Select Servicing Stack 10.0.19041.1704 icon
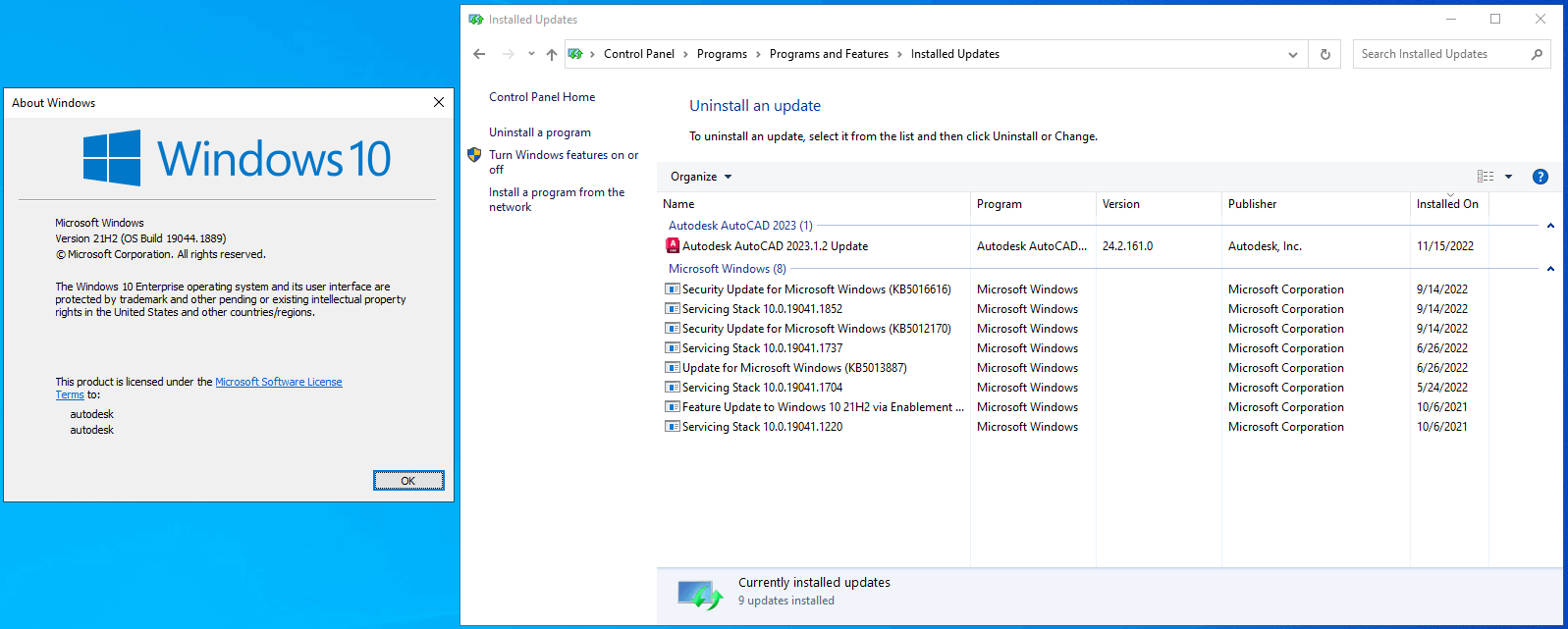 (673, 388)
